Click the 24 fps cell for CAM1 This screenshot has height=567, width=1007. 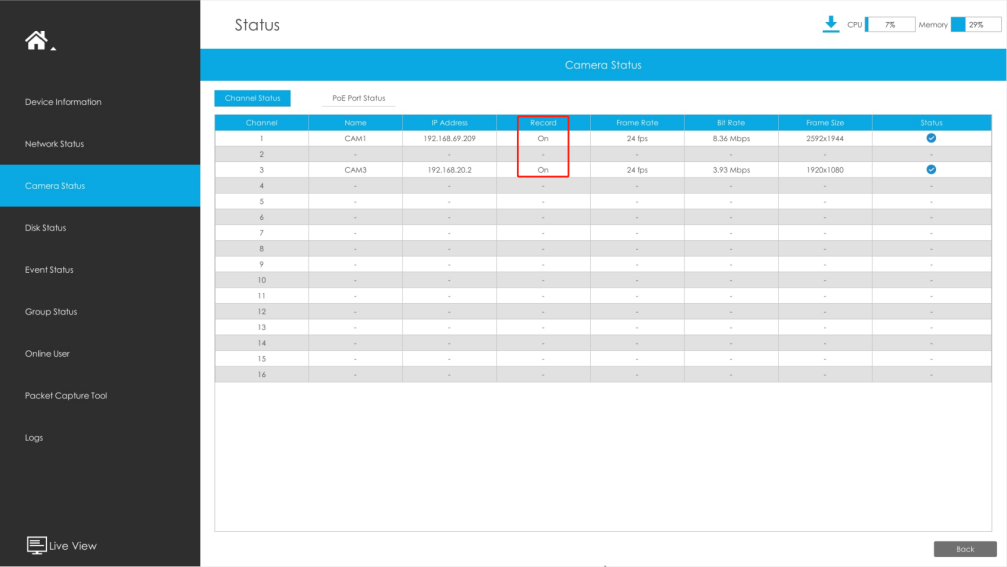tap(637, 138)
